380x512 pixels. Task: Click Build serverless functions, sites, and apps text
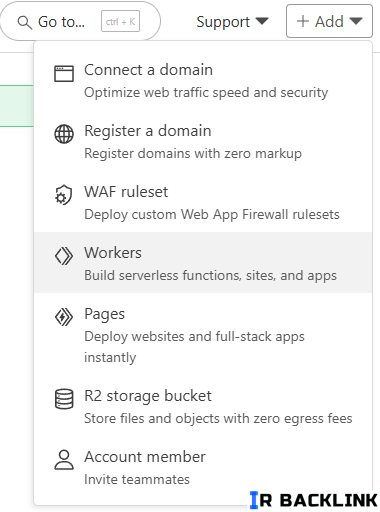[x=210, y=275]
